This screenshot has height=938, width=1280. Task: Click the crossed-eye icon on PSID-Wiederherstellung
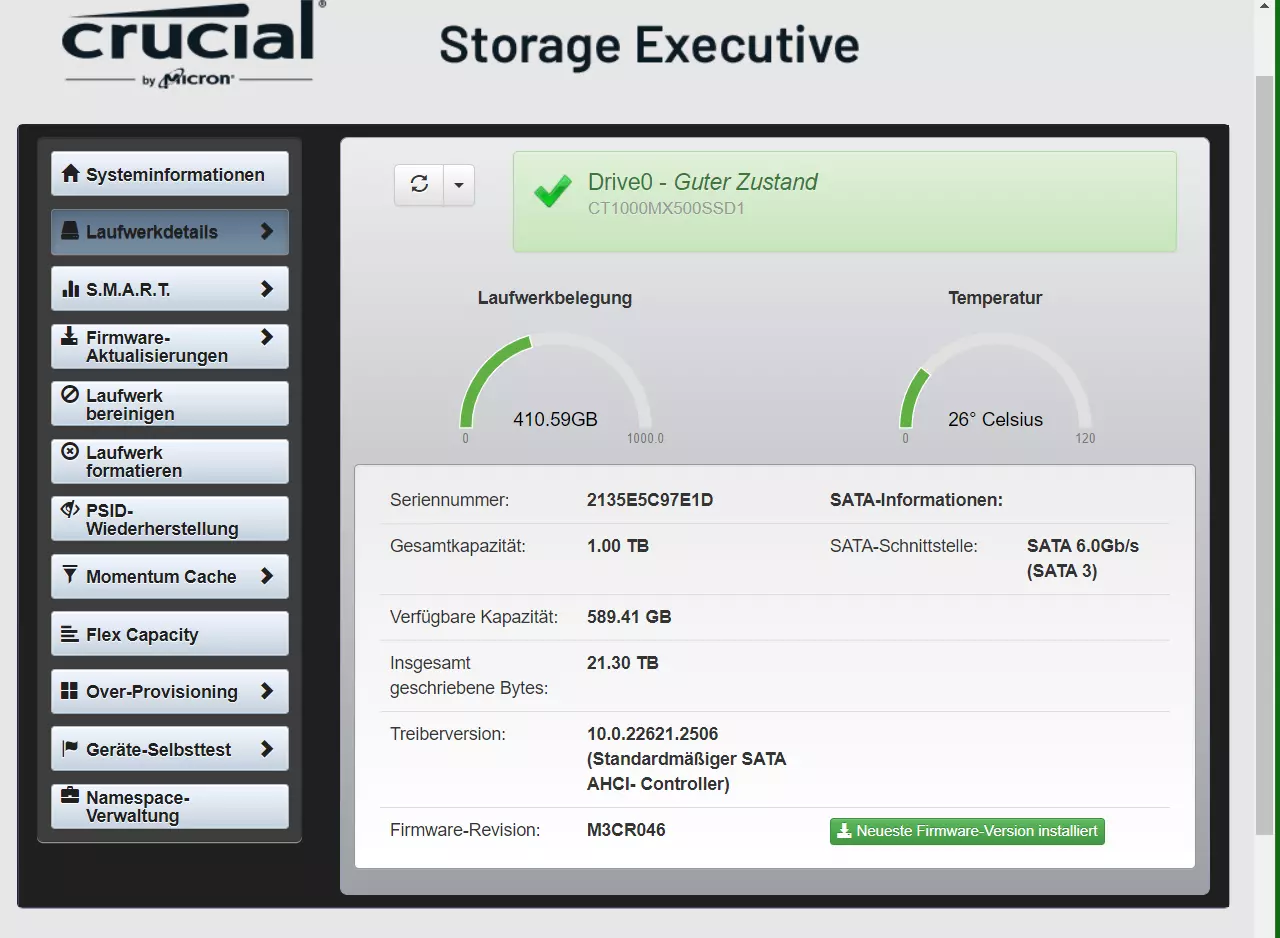click(x=70, y=509)
